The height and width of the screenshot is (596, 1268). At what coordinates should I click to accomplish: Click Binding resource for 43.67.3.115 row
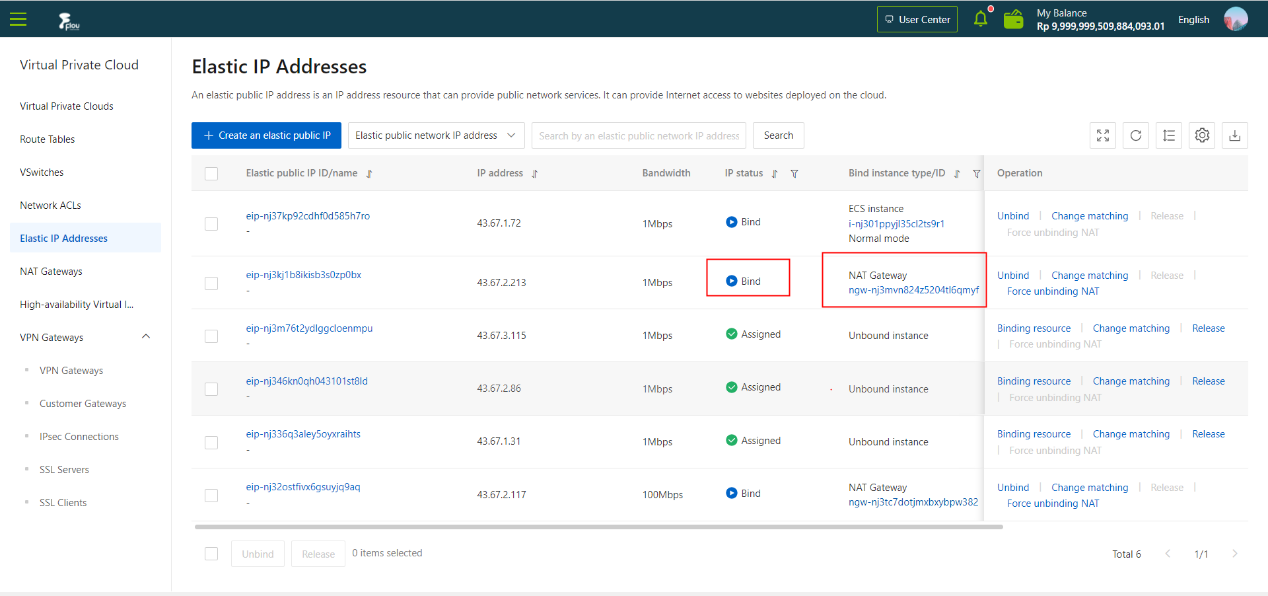[1034, 328]
